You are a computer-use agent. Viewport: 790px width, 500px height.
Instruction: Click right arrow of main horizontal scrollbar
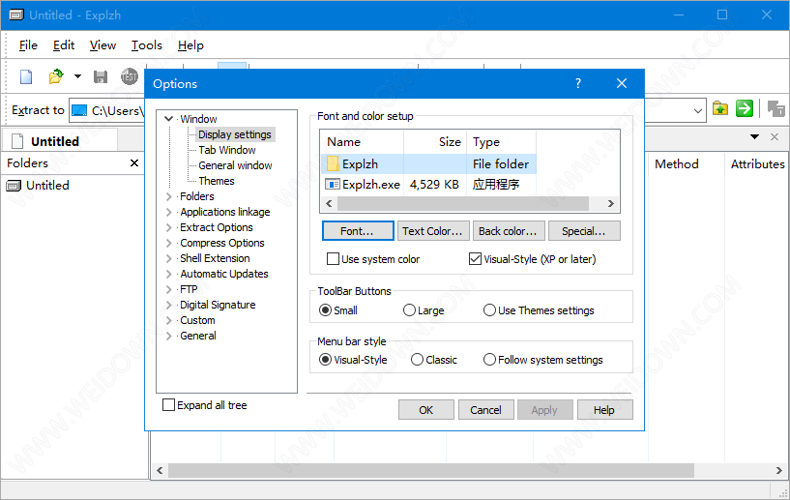tap(779, 470)
